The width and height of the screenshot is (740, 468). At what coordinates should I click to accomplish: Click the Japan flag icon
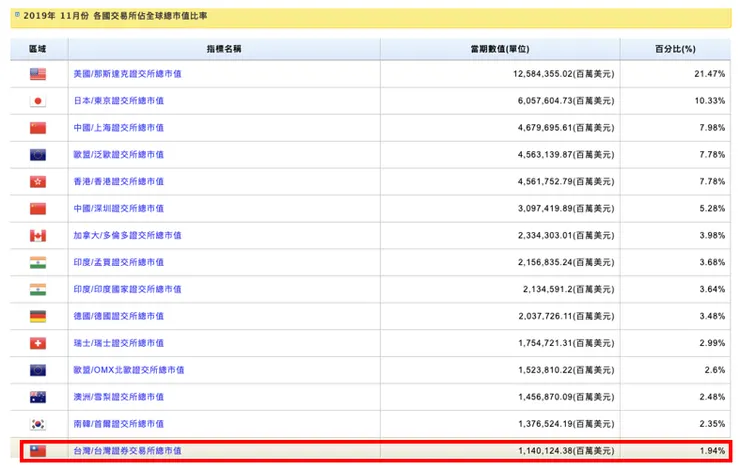[38, 101]
